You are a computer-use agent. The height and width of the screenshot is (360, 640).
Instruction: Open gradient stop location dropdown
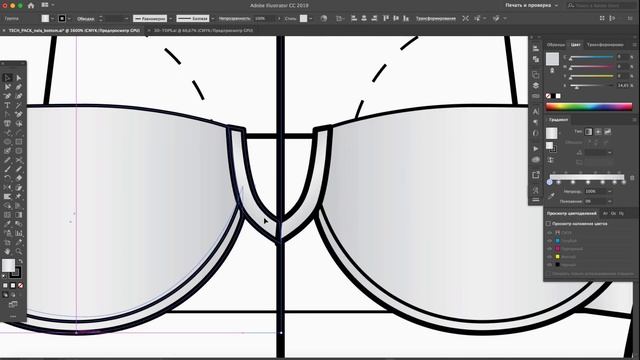click(610, 201)
